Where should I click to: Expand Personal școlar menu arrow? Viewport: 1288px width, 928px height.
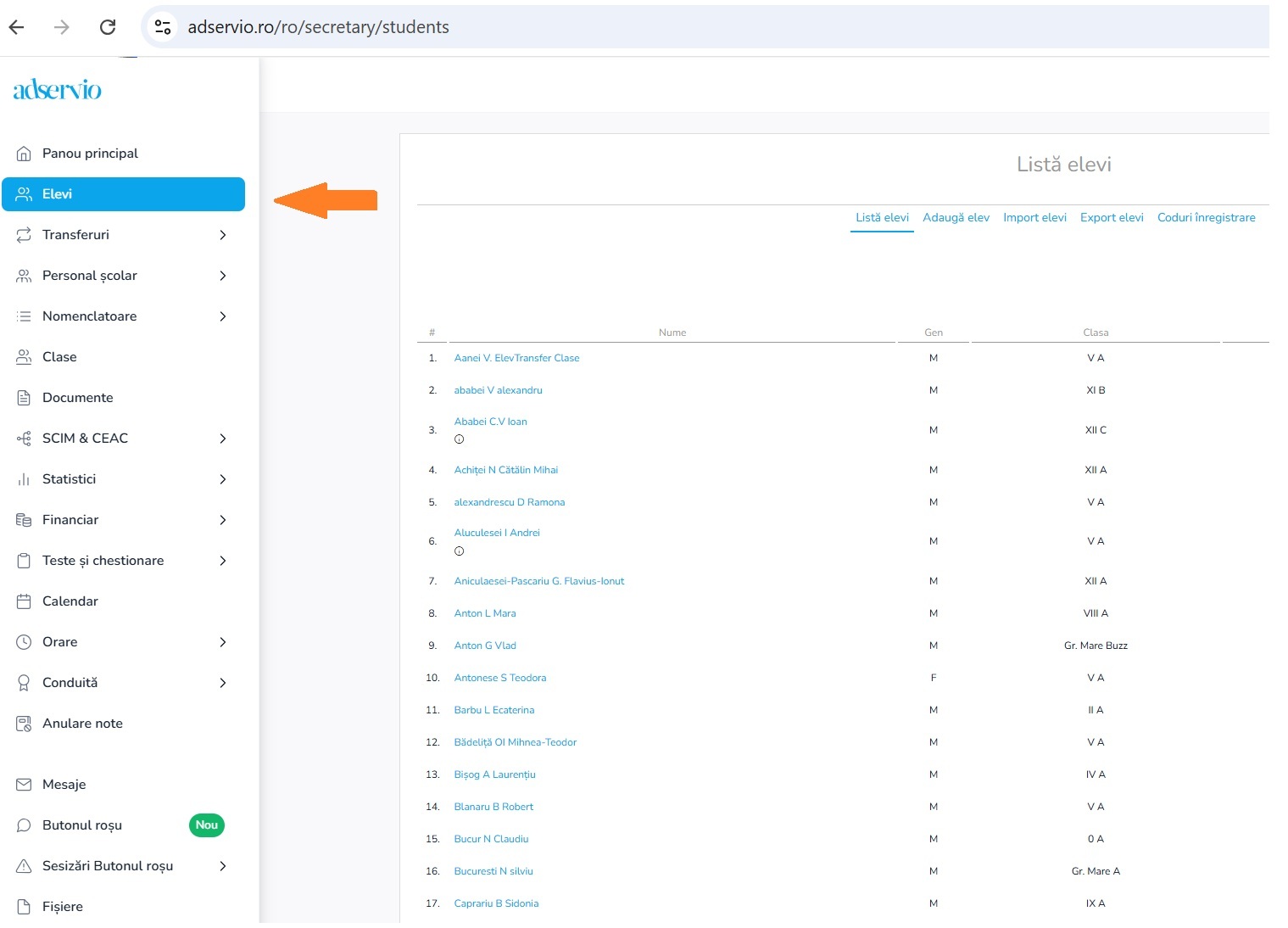click(223, 276)
